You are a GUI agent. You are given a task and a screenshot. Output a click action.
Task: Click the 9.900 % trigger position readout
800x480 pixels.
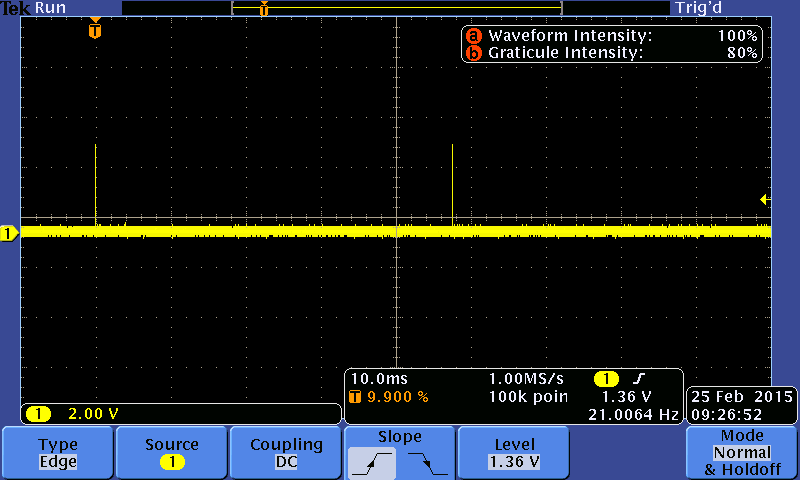398,396
